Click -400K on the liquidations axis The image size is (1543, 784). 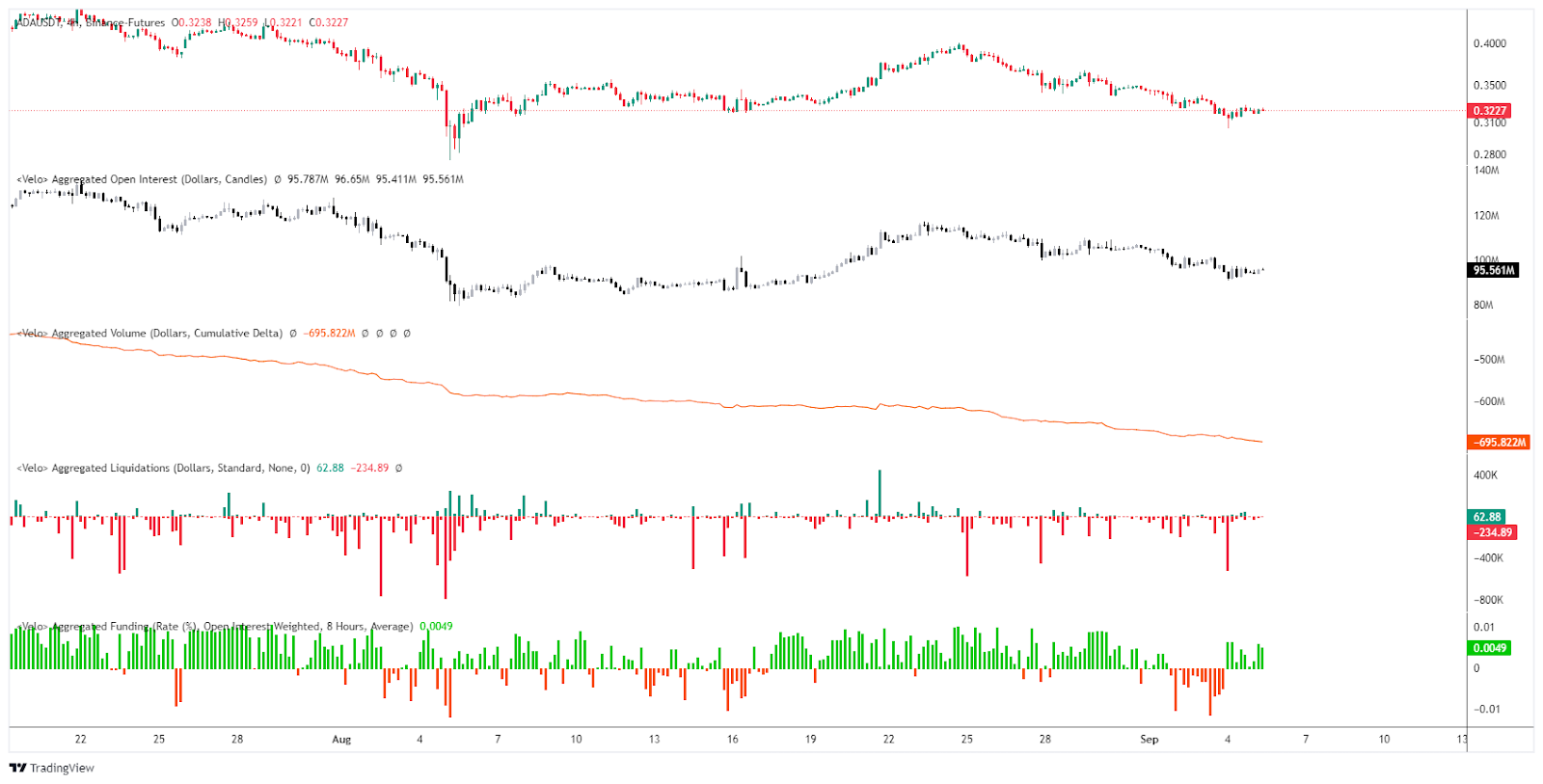tap(1488, 558)
